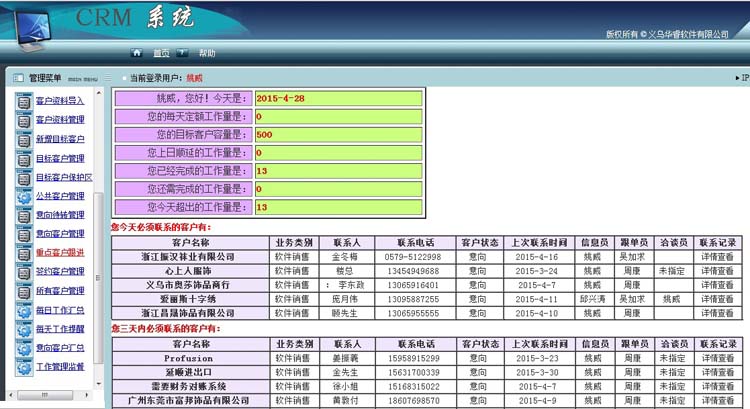
Task: Open the 每天工作提醒 link
Action: (60, 329)
